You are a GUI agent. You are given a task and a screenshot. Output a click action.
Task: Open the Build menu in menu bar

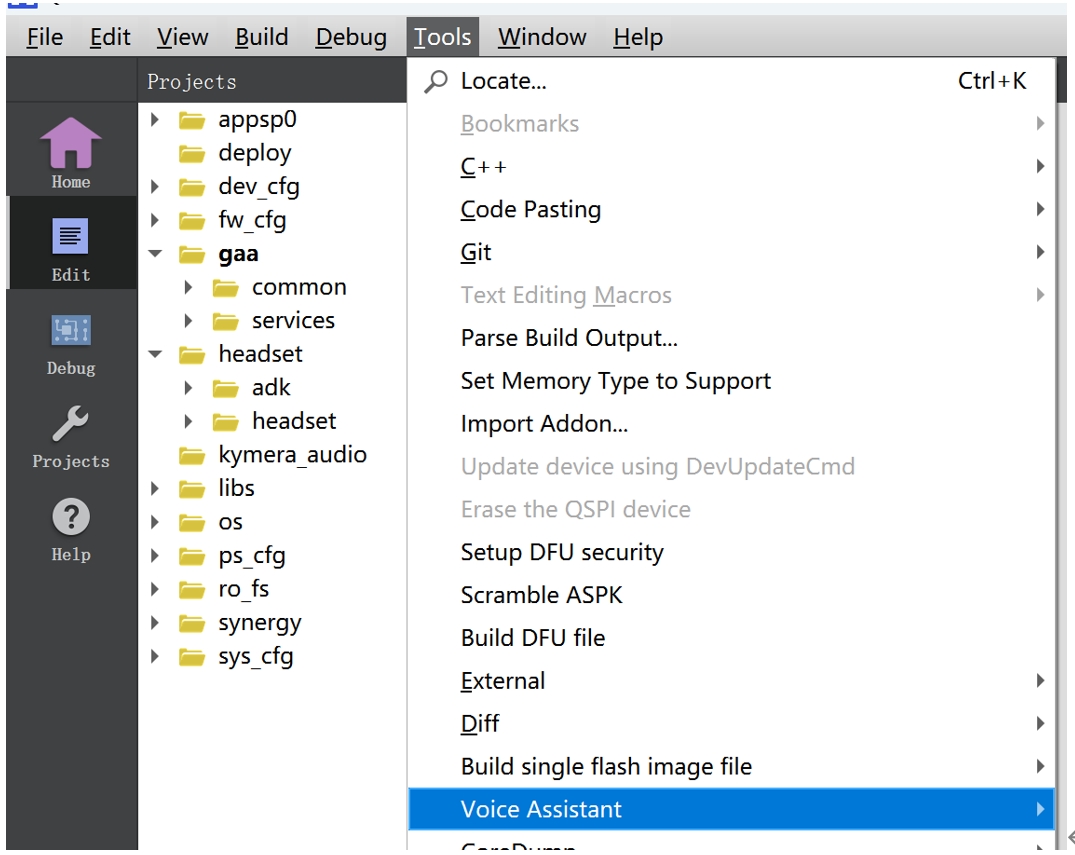pos(262,38)
